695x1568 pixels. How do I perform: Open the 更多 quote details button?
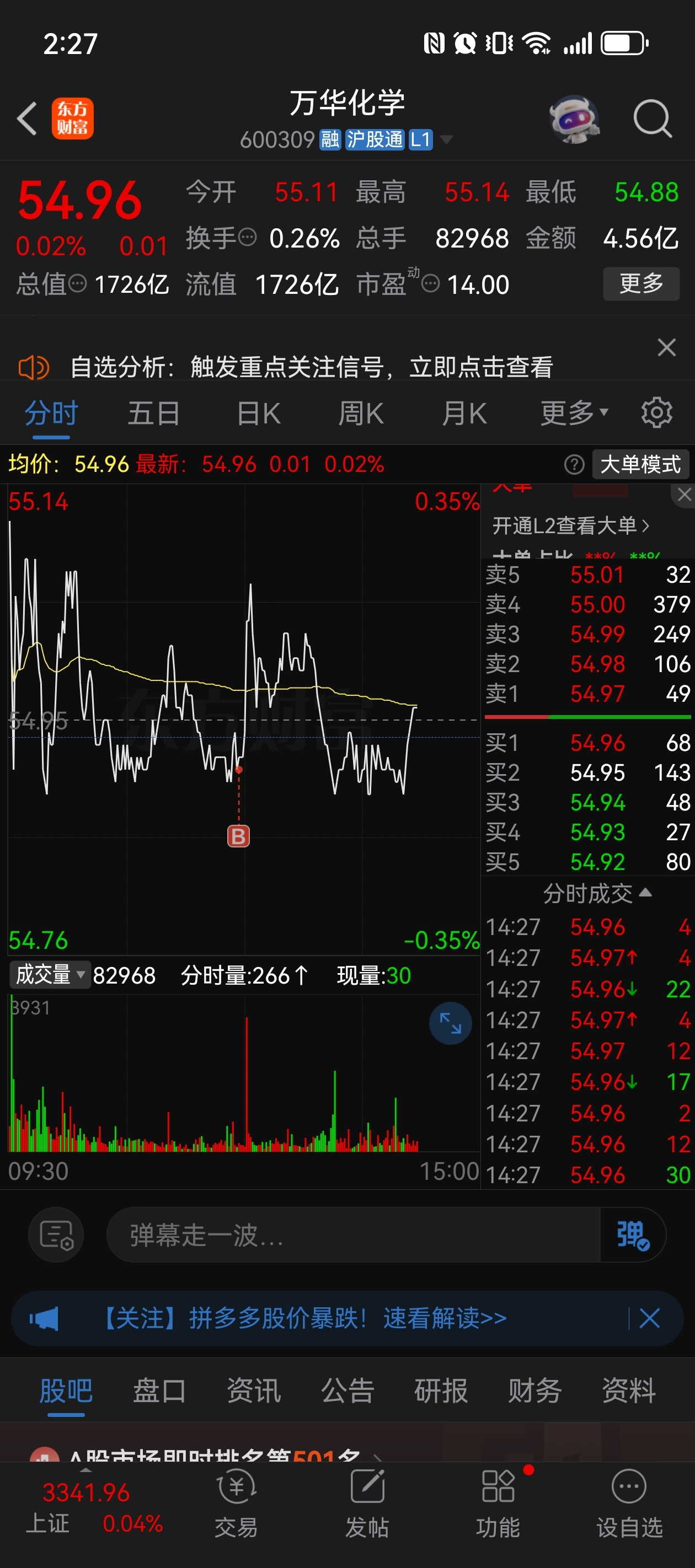pyautogui.click(x=641, y=283)
